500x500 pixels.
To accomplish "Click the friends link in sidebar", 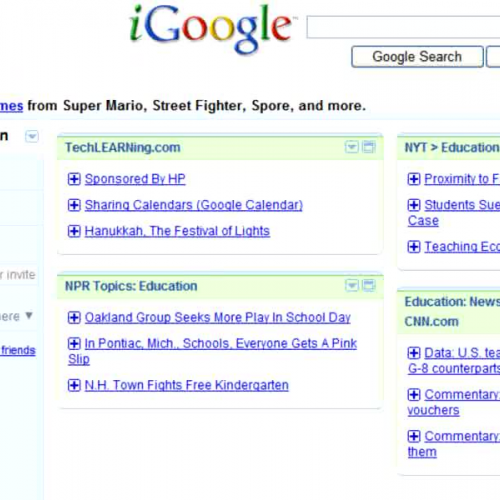I will click(18, 350).
